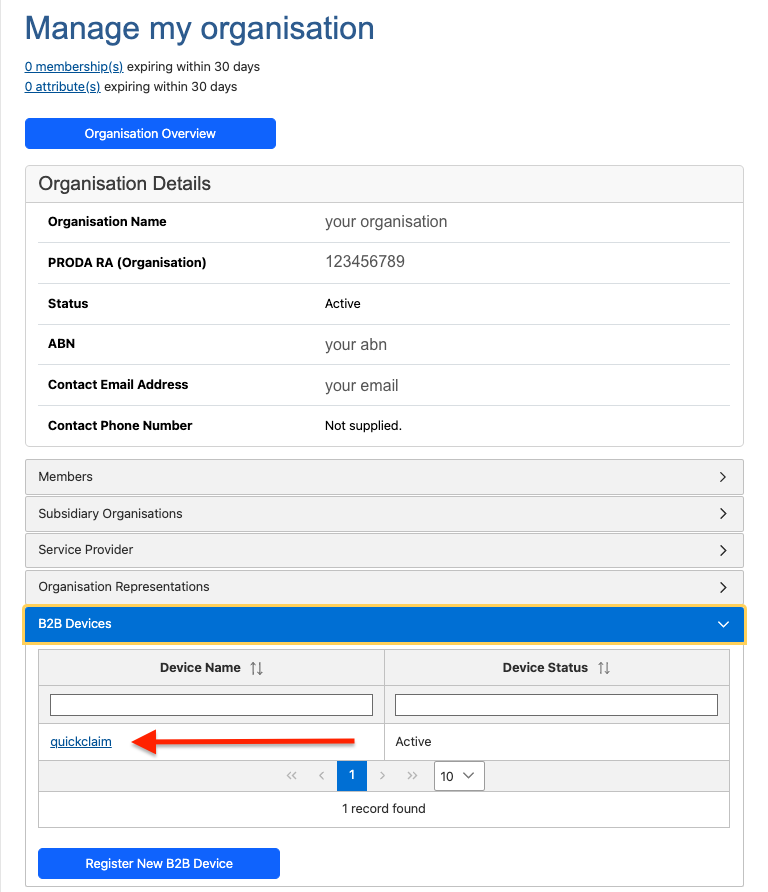Jump to the first page with the double-left arrow
Image resolution: width=768 pixels, height=892 pixels.
tap(291, 775)
